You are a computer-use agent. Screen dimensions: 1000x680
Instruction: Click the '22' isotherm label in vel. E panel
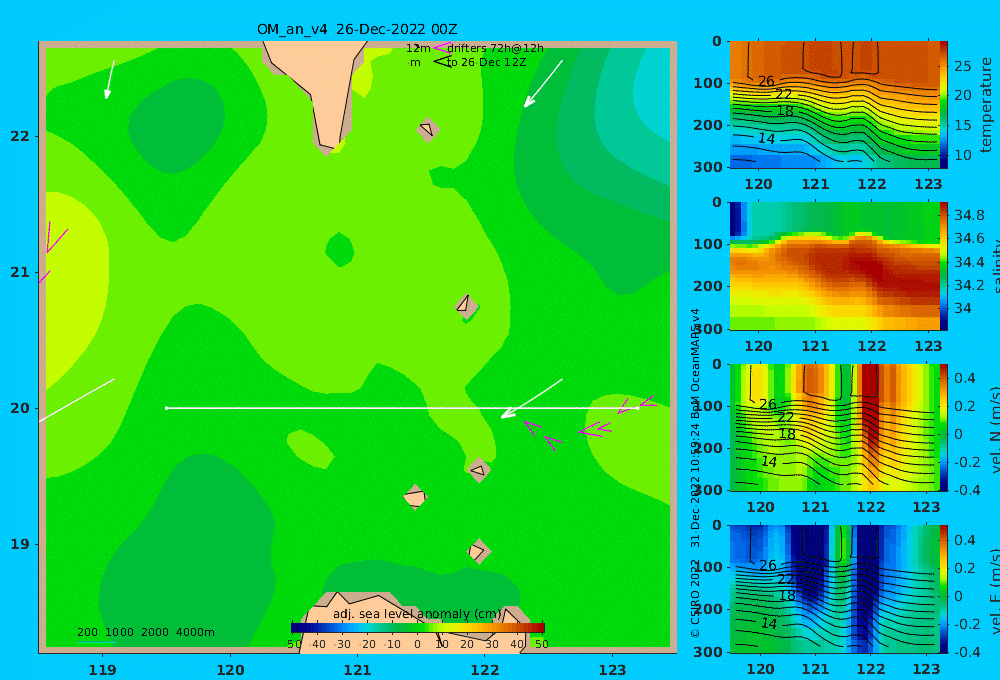tap(786, 579)
